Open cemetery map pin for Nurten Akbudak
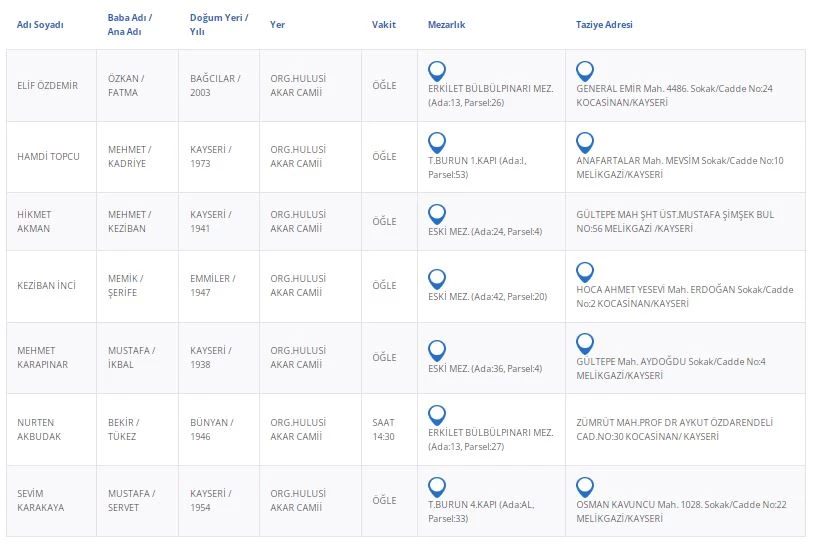Screen dimensions: 814x558 pos(436,415)
